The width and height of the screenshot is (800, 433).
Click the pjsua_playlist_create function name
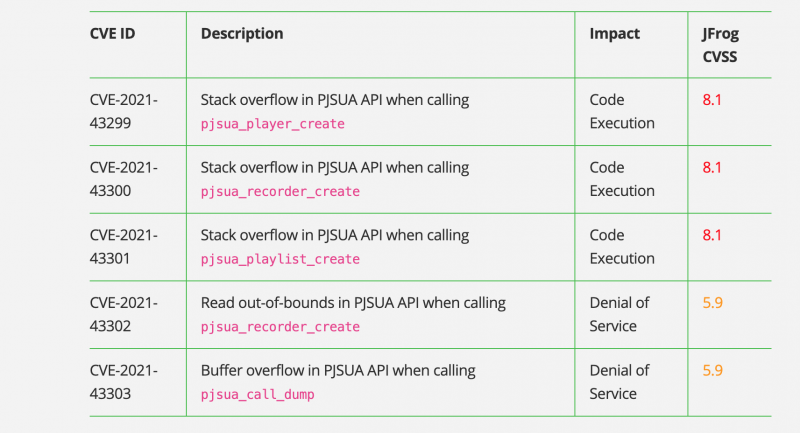[280, 259]
